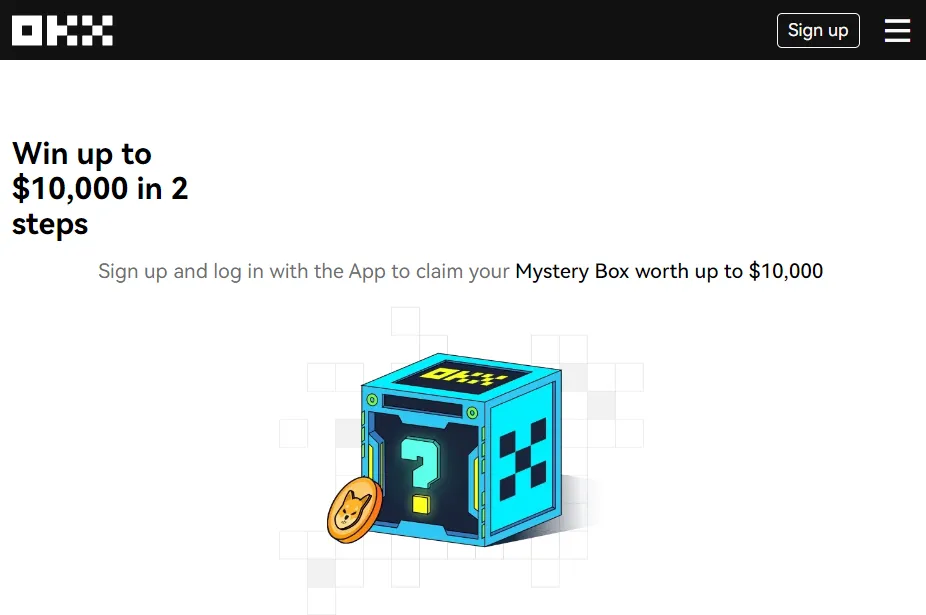Screen dimensions: 926x615
Task: Click the yellow OKX logo atop the mystery box
Action: pyautogui.click(x=462, y=376)
